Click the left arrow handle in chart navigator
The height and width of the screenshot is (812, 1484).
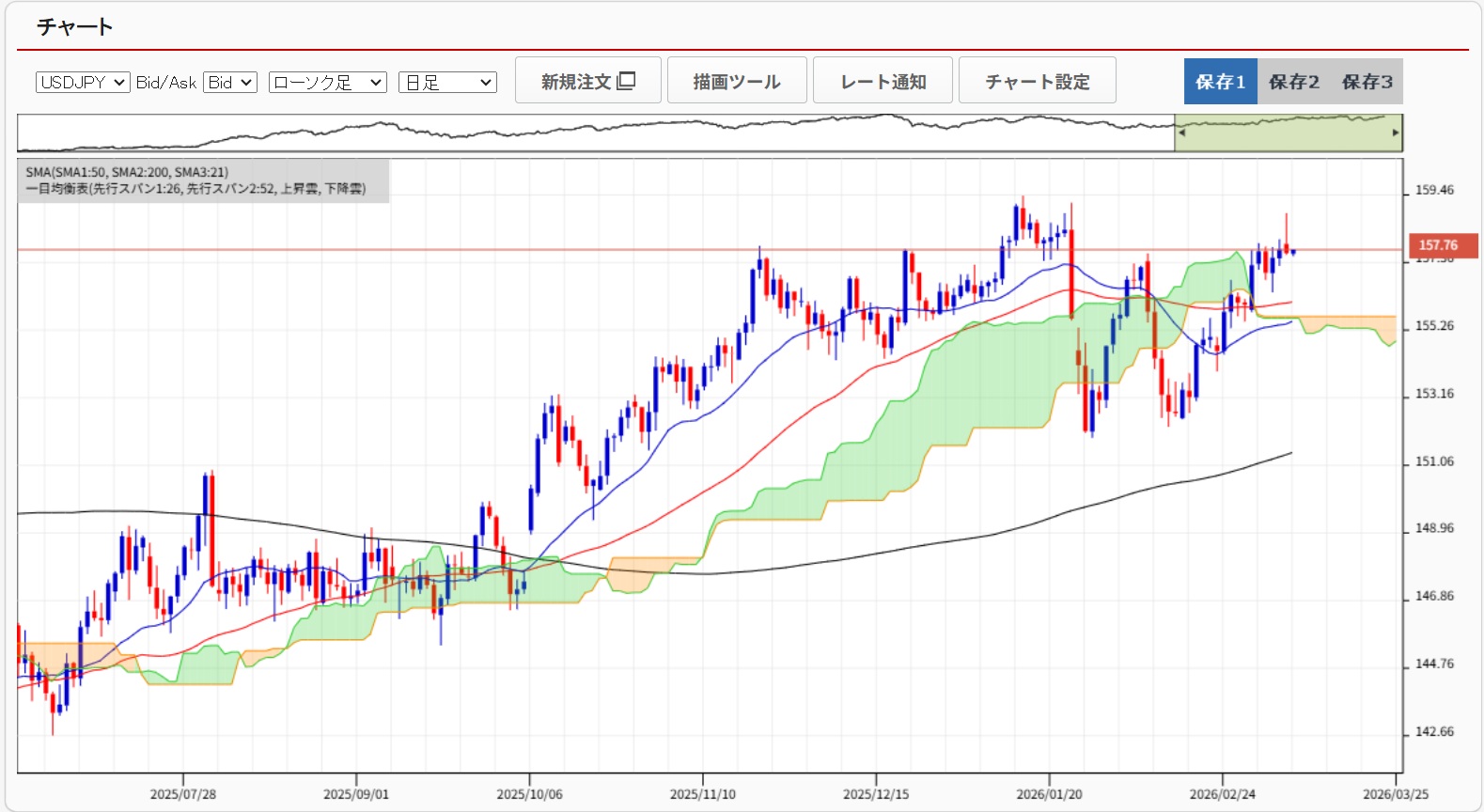click(x=1181, y=133)
